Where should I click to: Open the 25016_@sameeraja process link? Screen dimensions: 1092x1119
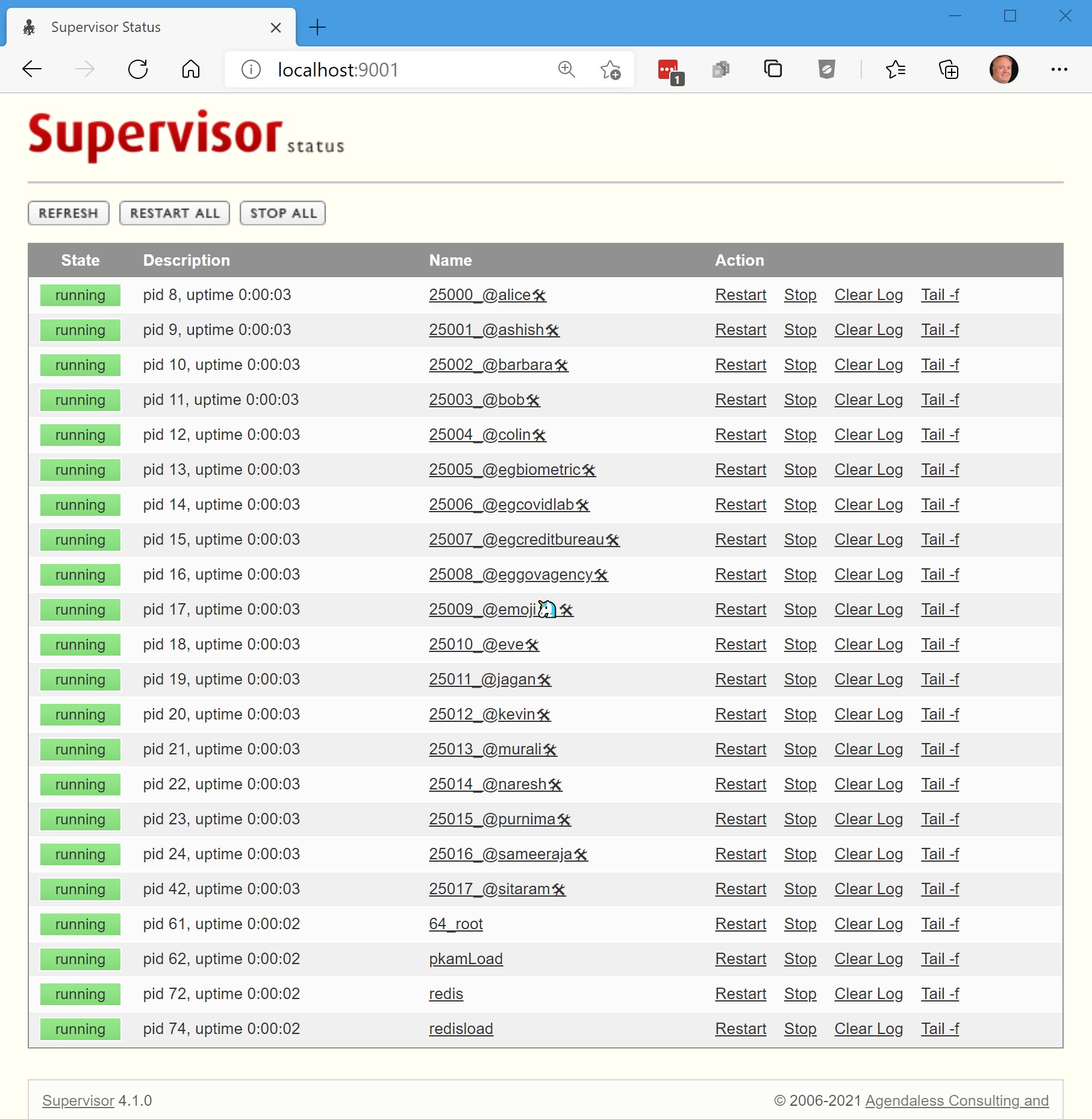[508, 854]
